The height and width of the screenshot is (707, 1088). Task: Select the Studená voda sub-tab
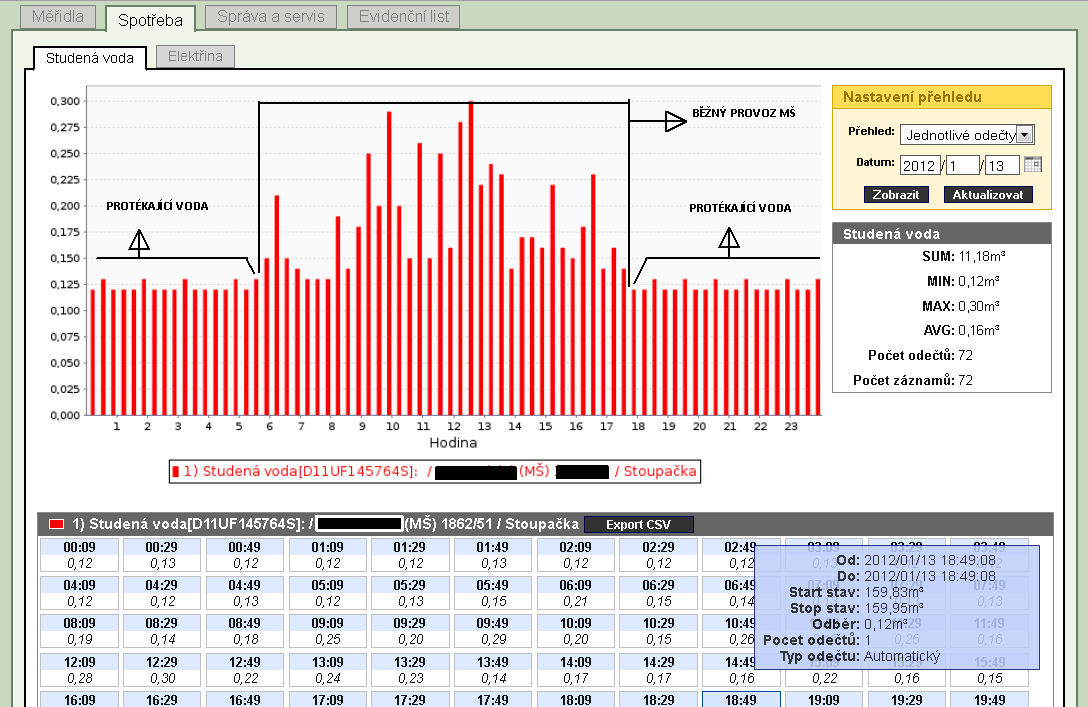(x=90, y=58)
